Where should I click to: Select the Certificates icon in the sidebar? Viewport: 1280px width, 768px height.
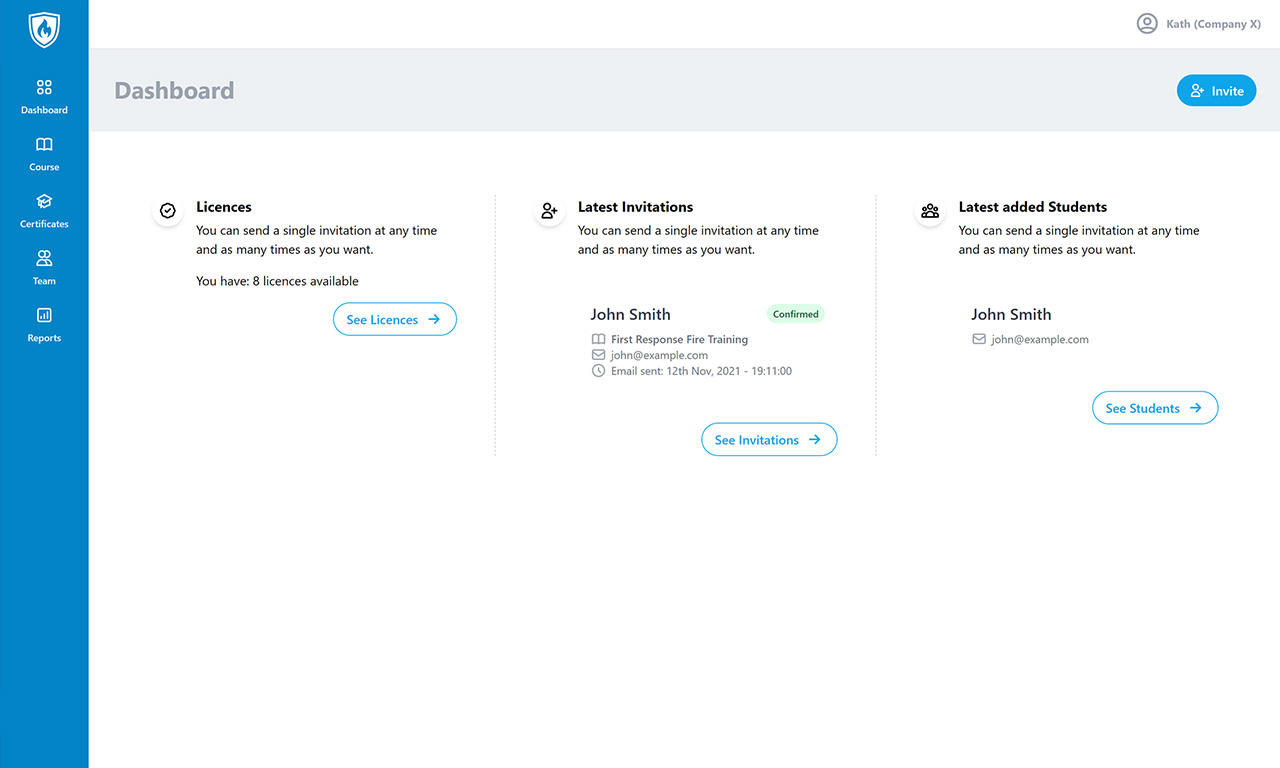coord(44,202)
